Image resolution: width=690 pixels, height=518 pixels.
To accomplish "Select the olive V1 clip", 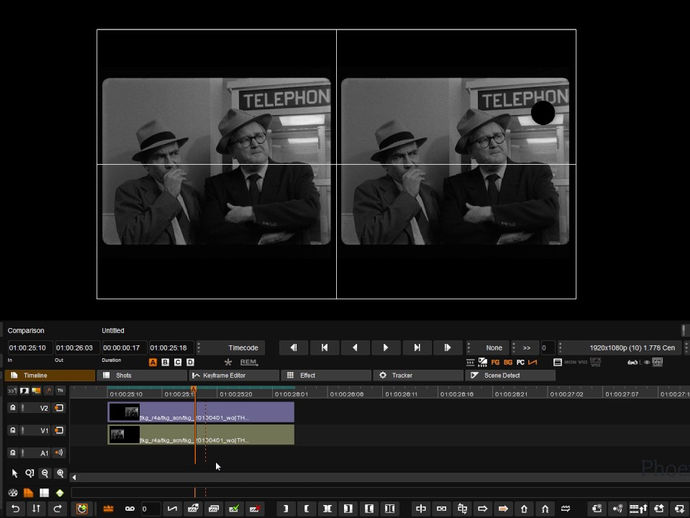I will tap(201, 434).
